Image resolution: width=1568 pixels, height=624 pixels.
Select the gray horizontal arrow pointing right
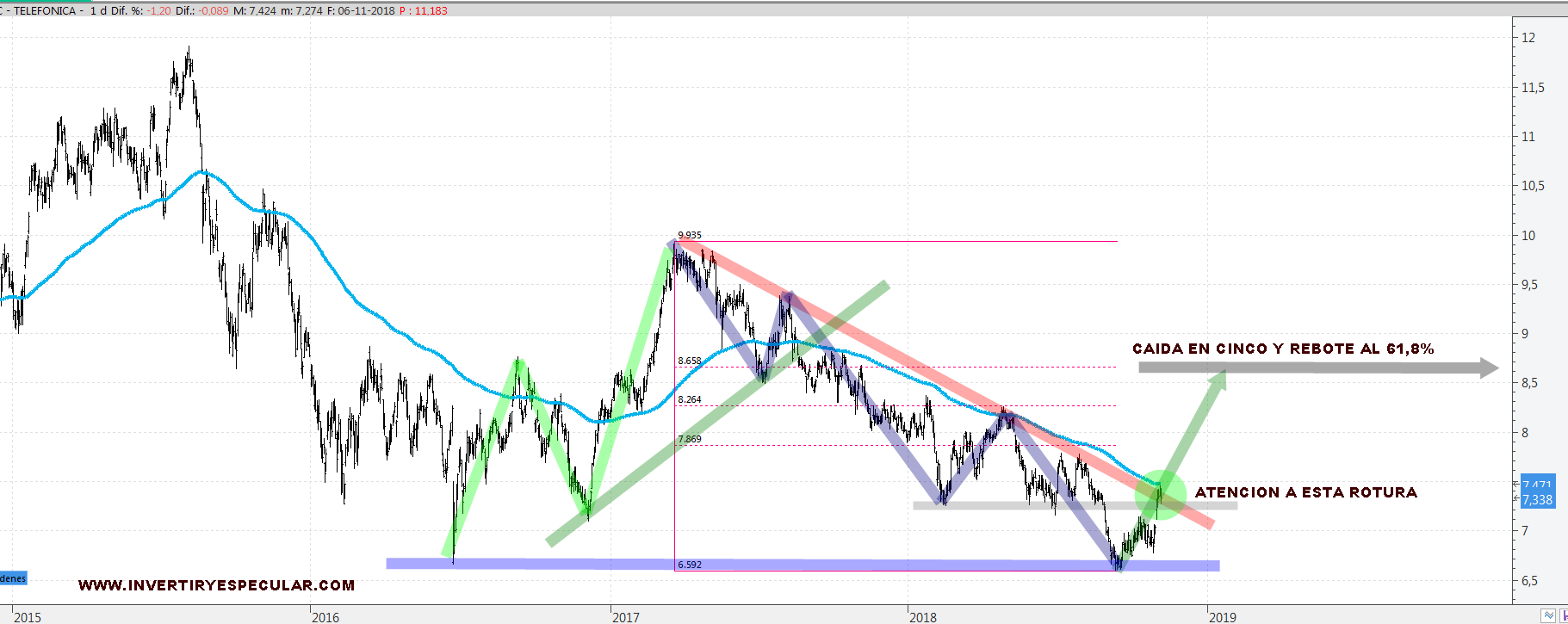[x=1317, y=368]
